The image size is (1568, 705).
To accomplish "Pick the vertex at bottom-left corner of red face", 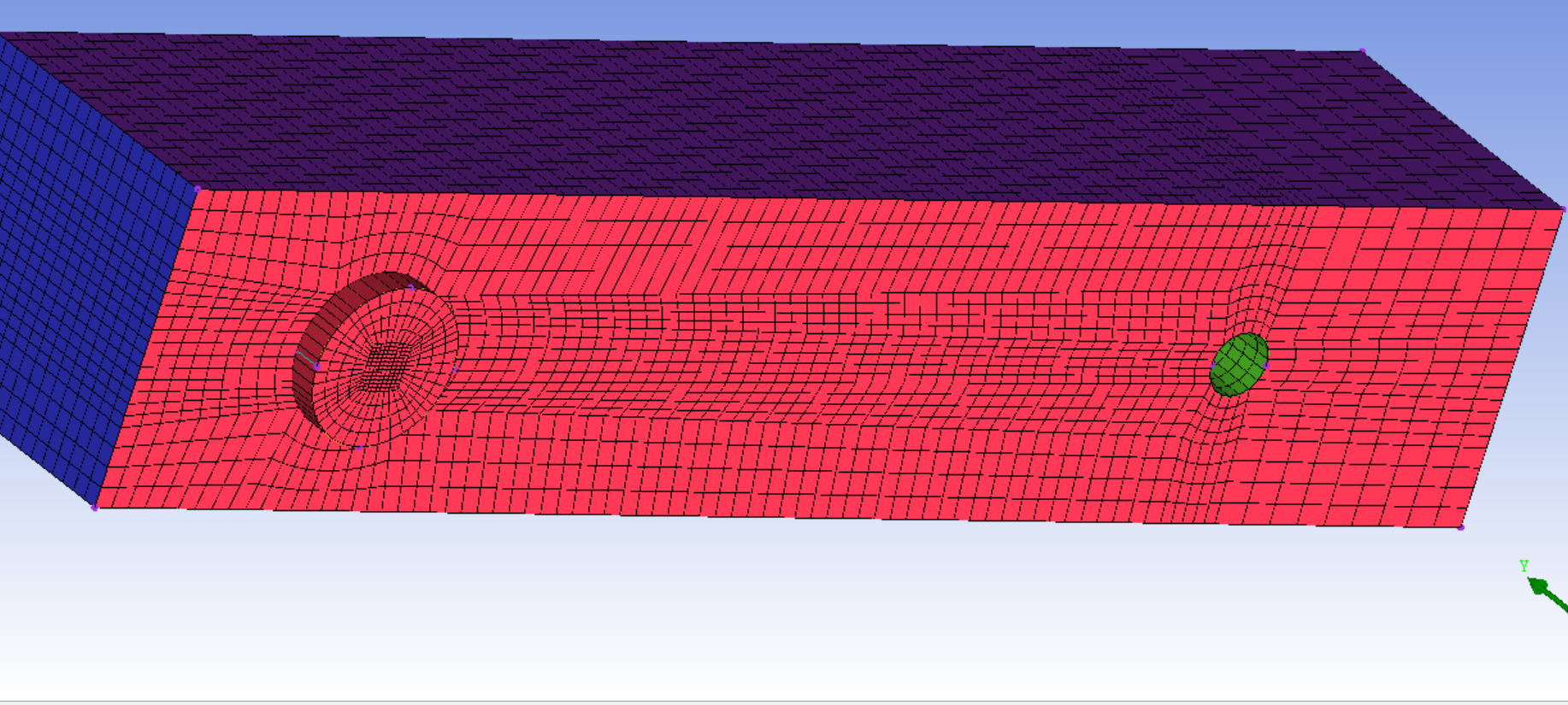I will [x=95, y=508].
